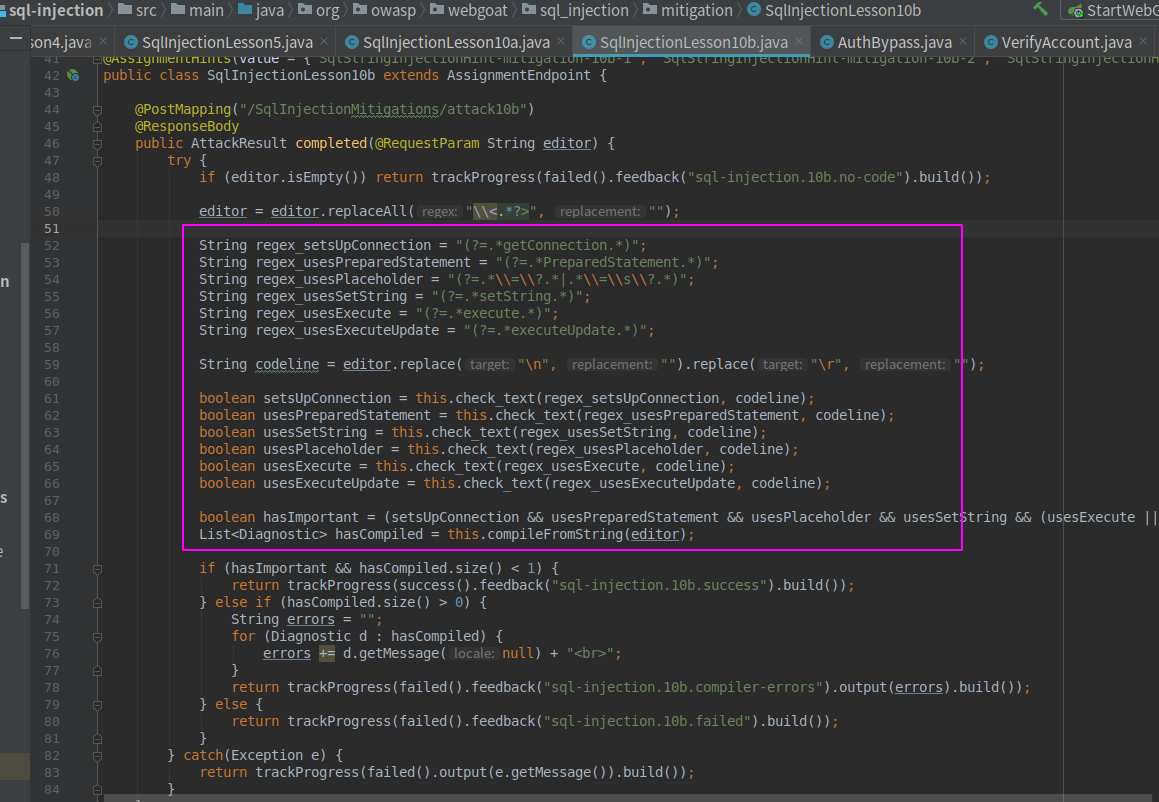Viewport: 1159px width, 802px height.
Task: Click the Spring bean gutter icon on line 42
Action: pos(72,75)
